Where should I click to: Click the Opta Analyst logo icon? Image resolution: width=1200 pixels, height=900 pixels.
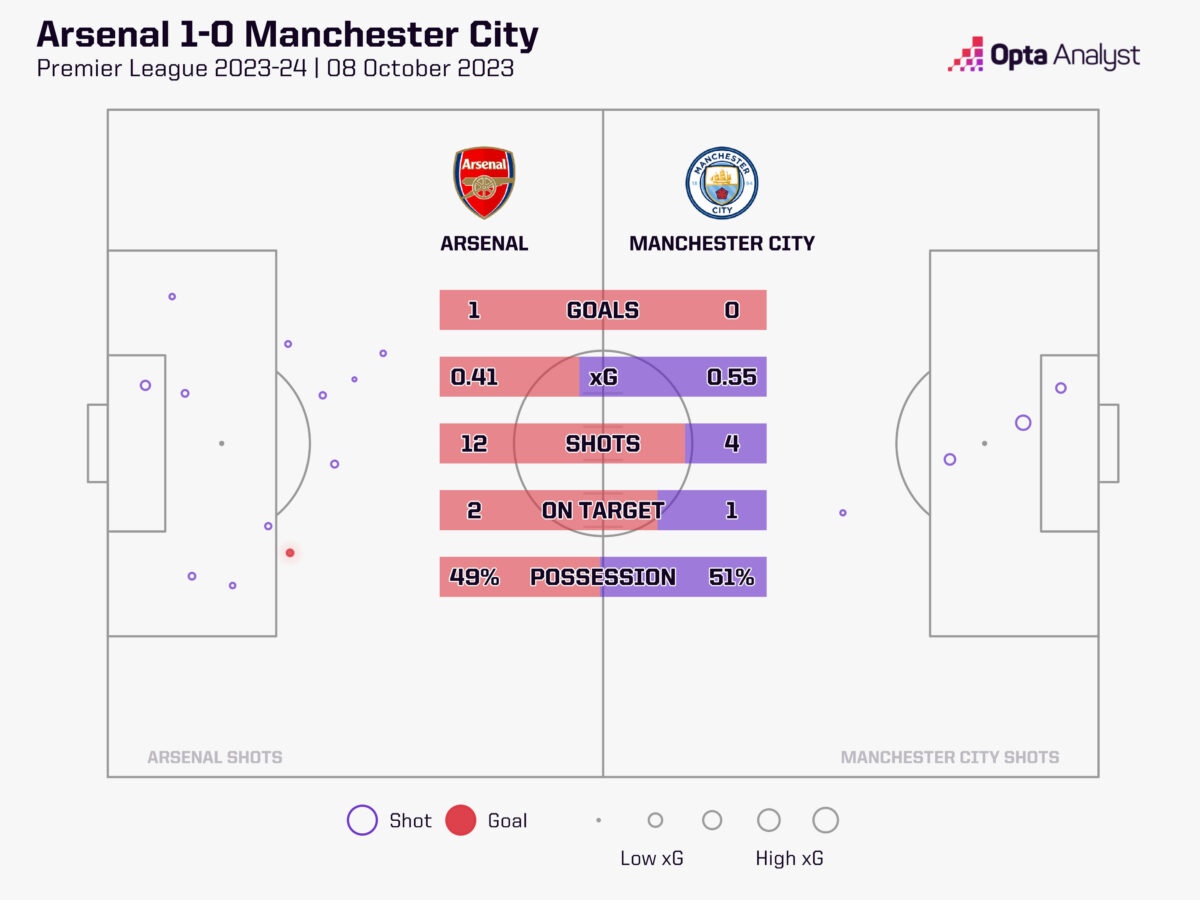tap(965, 54)
